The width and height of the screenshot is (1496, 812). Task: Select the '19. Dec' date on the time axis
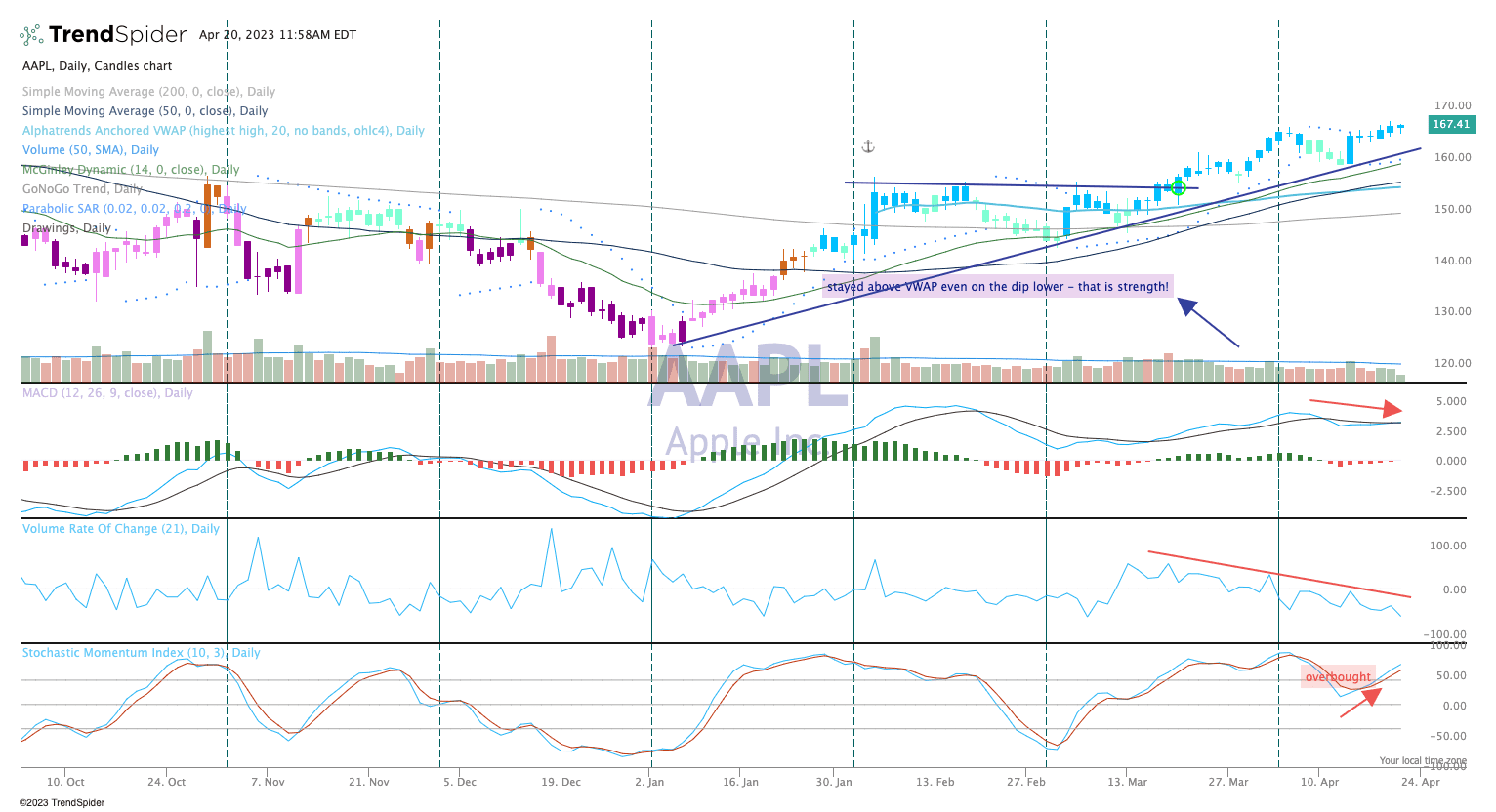(561, 782)
